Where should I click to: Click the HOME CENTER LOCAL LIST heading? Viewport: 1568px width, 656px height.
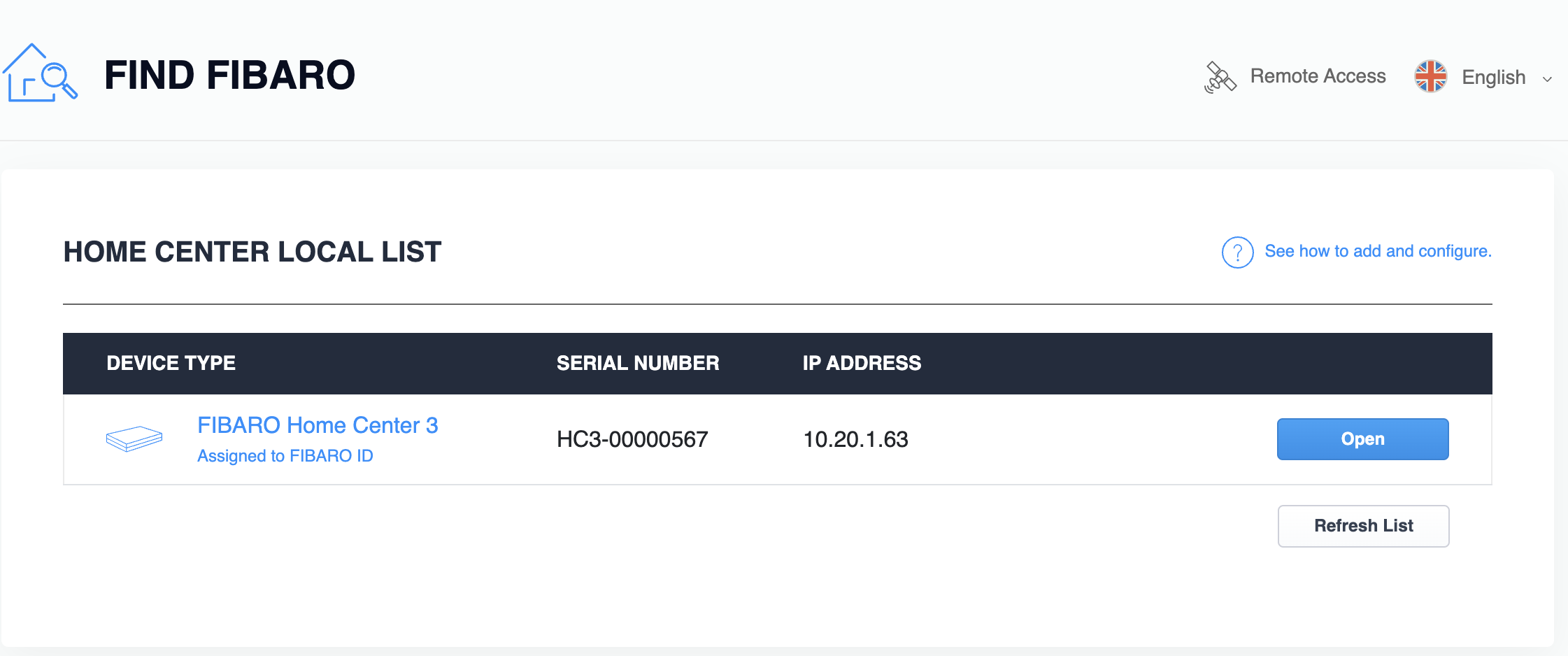(252, 252)
